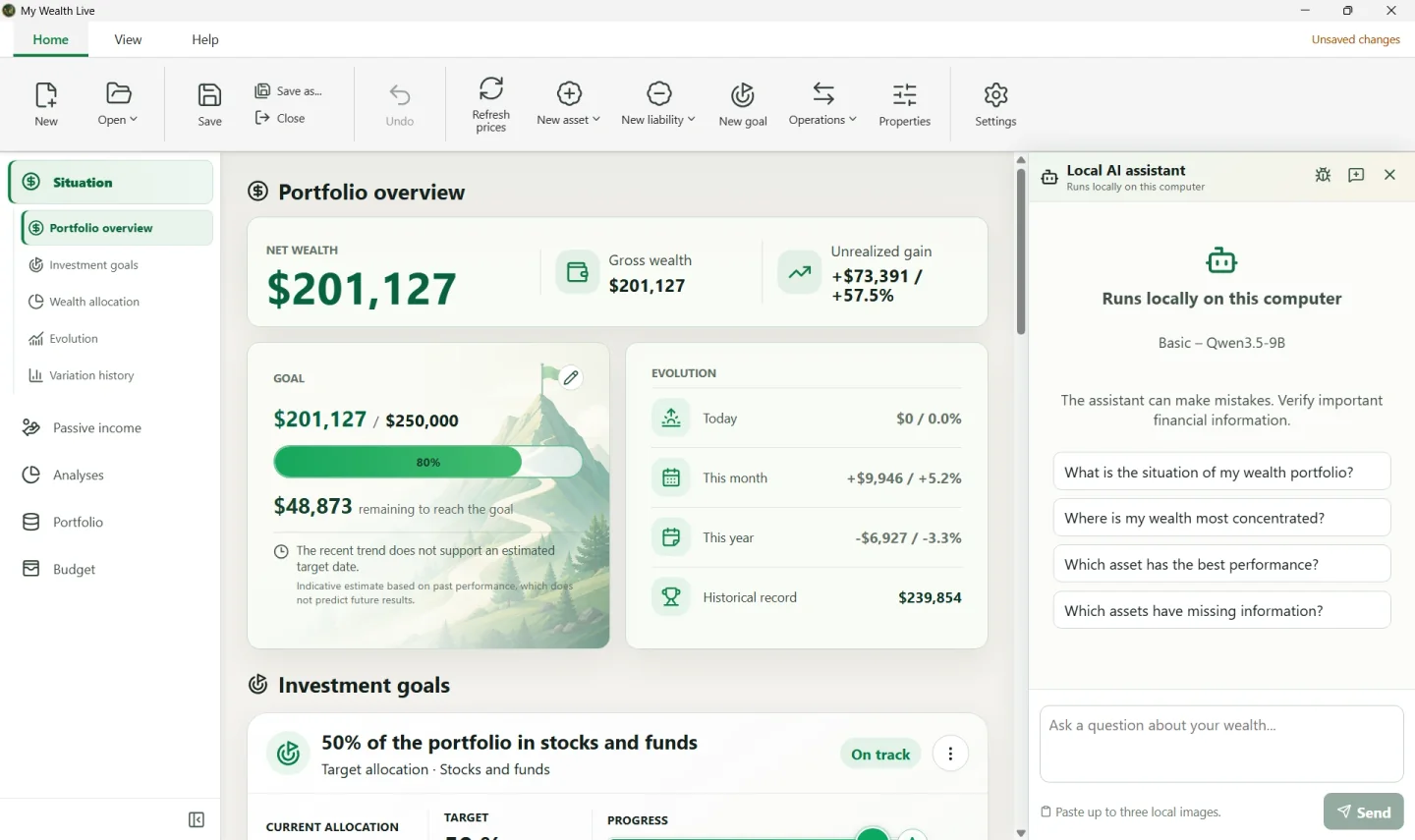Expand the New asset dropdown
The image size is (1415, 840).
pyautogui.click(x=569, y=104)
